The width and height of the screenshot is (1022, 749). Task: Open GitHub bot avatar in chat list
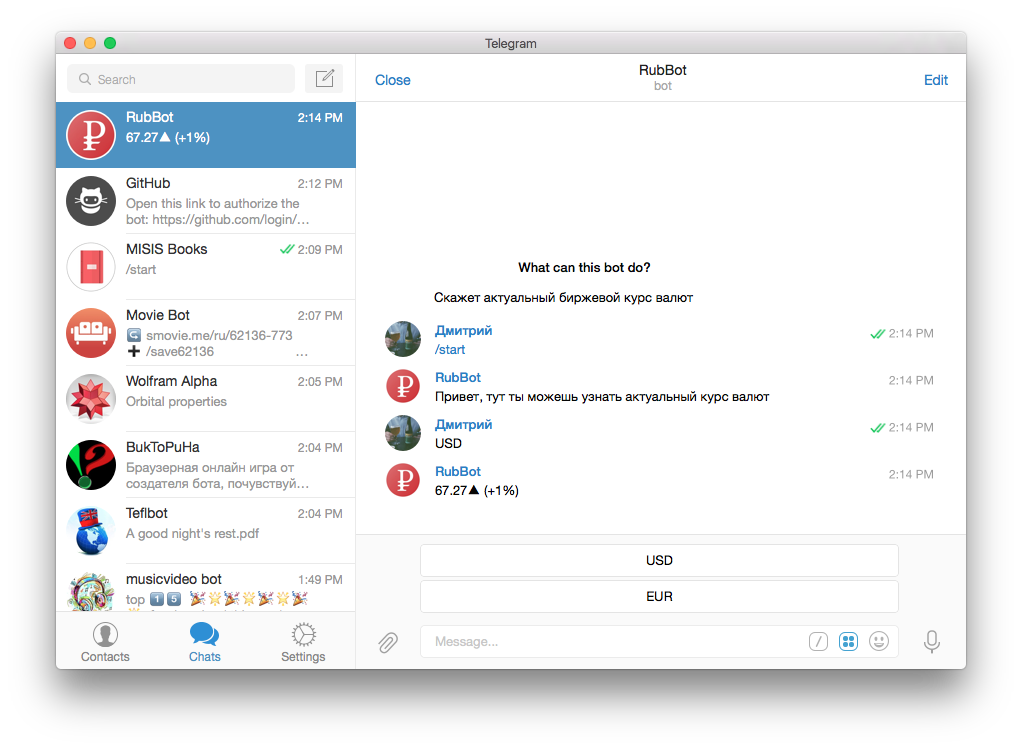91,201
